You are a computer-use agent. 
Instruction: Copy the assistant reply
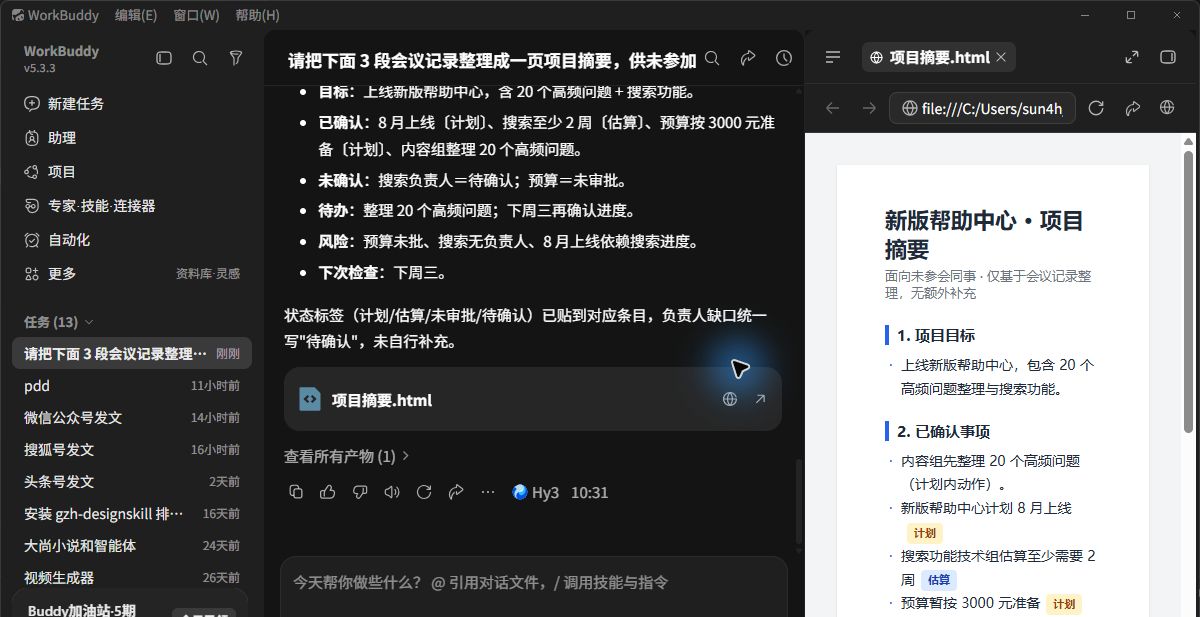click(x=296, y=492)
